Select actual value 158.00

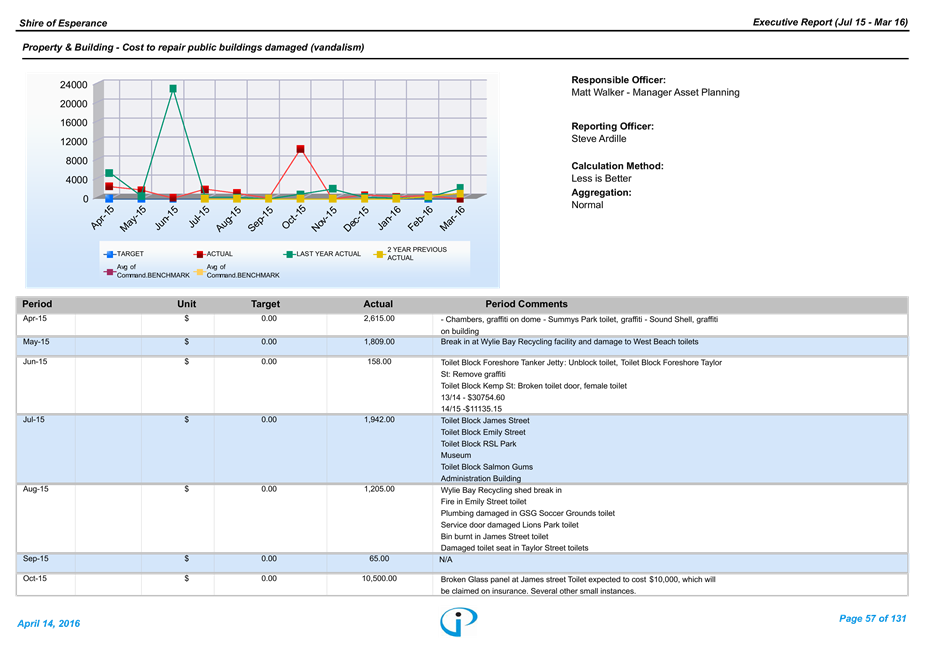coord(379,361)
